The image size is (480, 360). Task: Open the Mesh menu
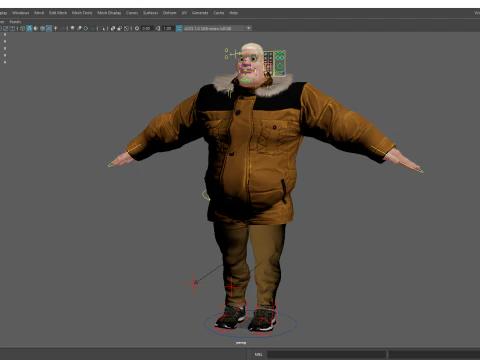tap(39, 13)
